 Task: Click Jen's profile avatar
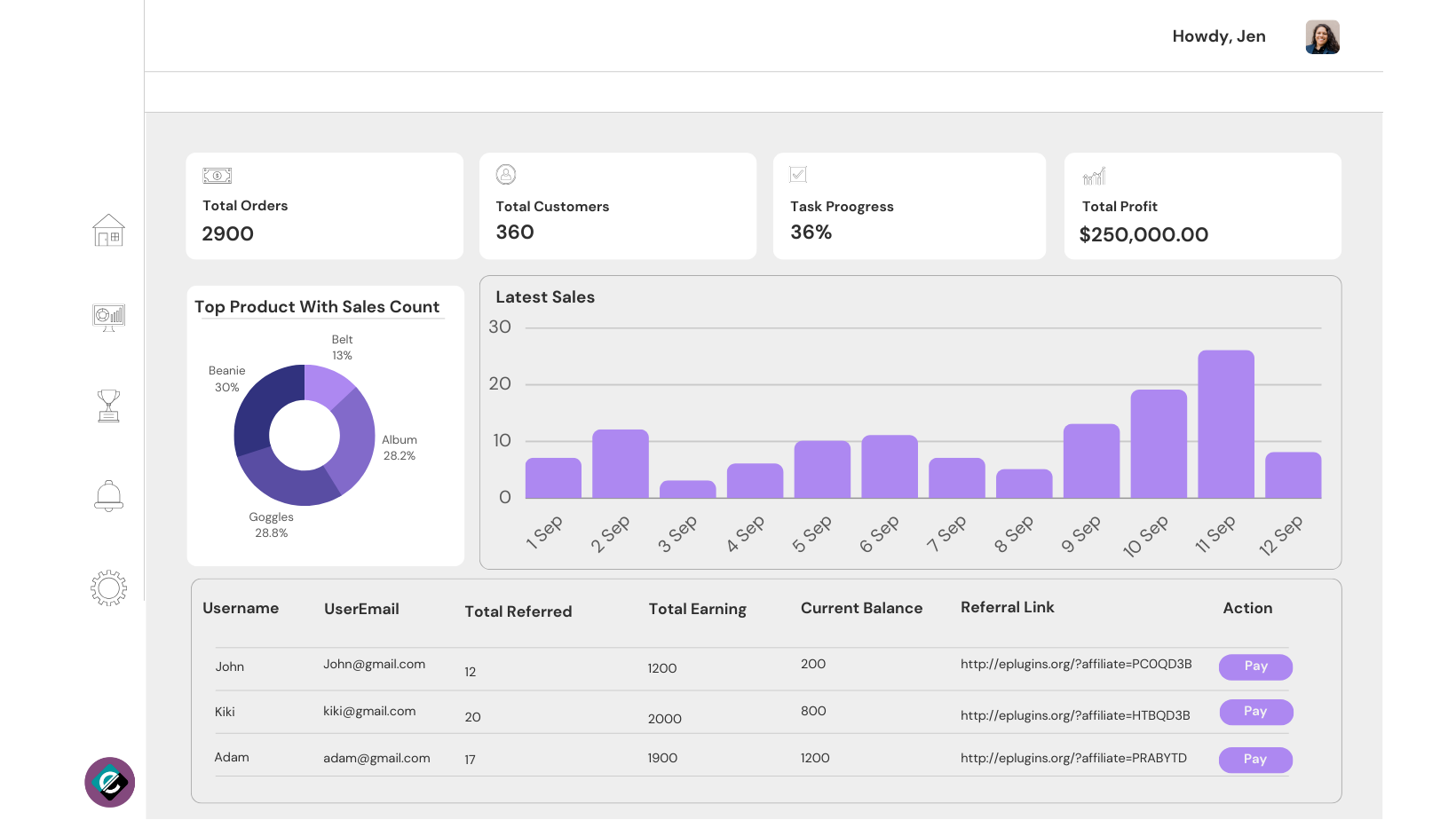[x=1322, y=37]
